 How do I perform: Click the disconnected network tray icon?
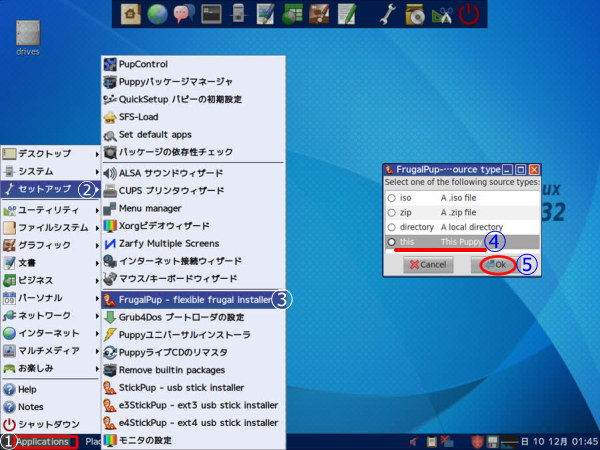(x=446, y=442)
